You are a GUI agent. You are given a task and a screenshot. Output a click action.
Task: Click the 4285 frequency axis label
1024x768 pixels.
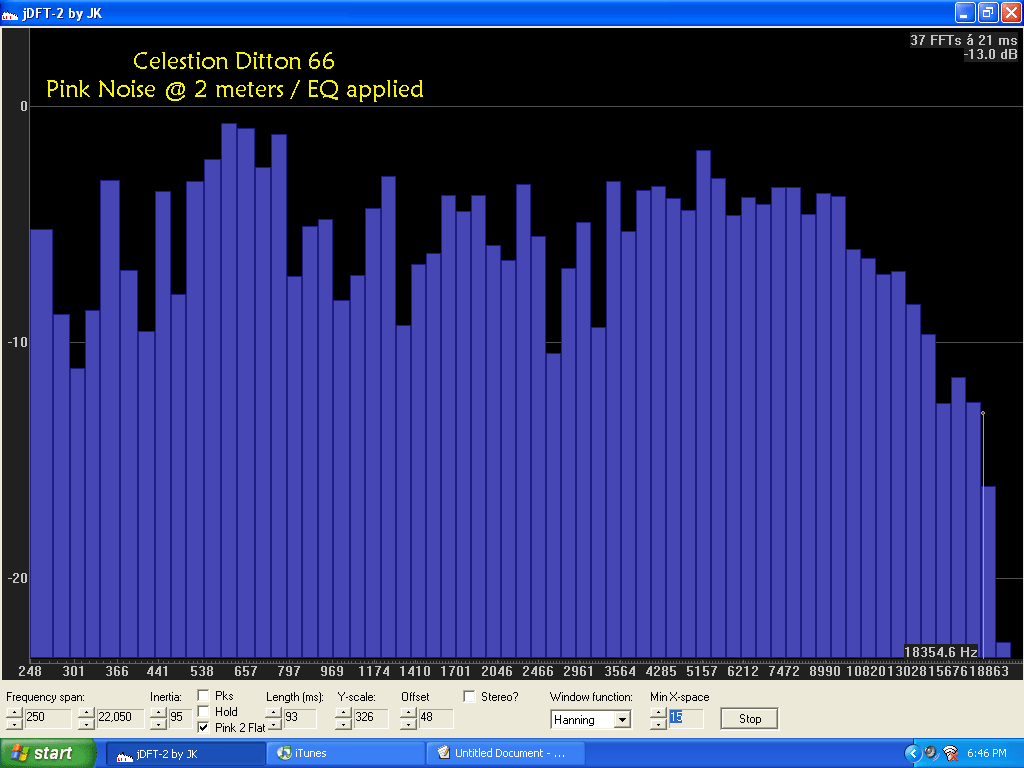pyautogui.click(x=661, y=671)
